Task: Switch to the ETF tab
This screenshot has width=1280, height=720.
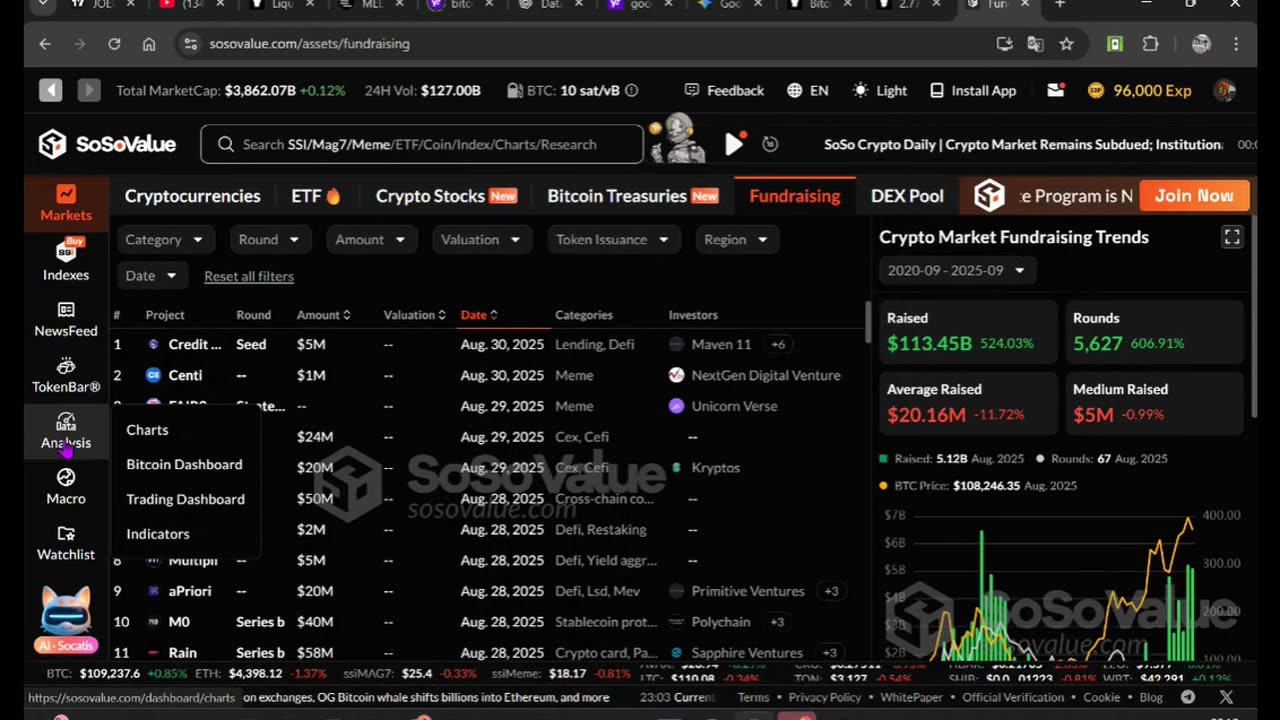Action: pos(316,196)
